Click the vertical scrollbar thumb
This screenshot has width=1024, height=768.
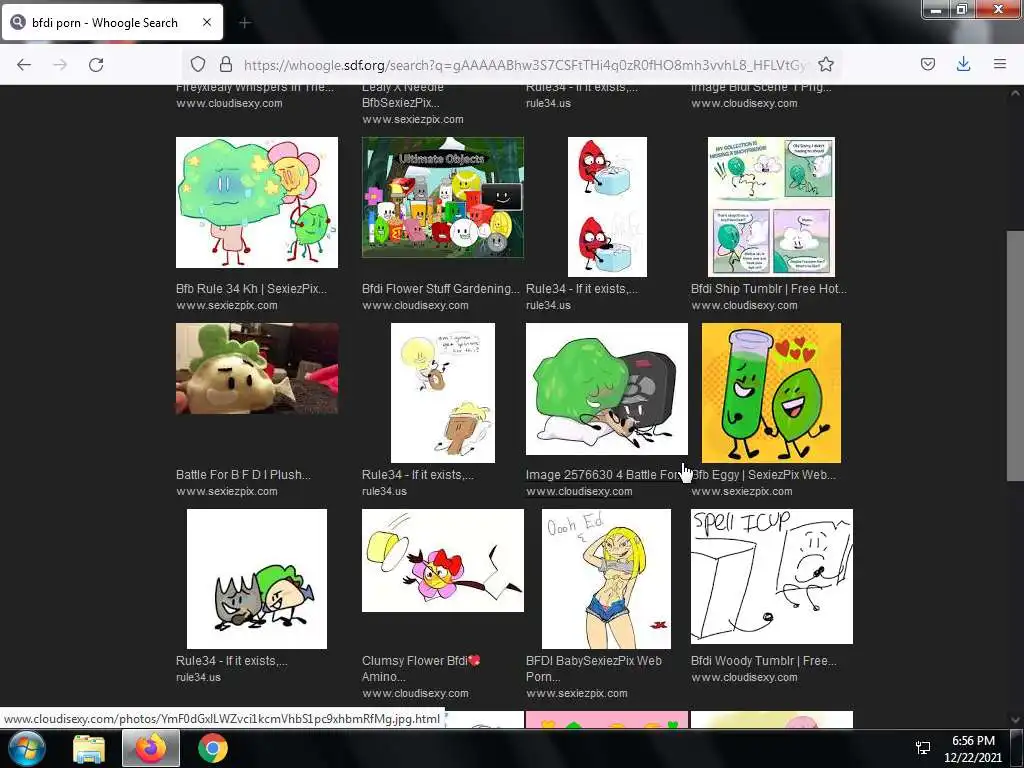coord(1015,356)
